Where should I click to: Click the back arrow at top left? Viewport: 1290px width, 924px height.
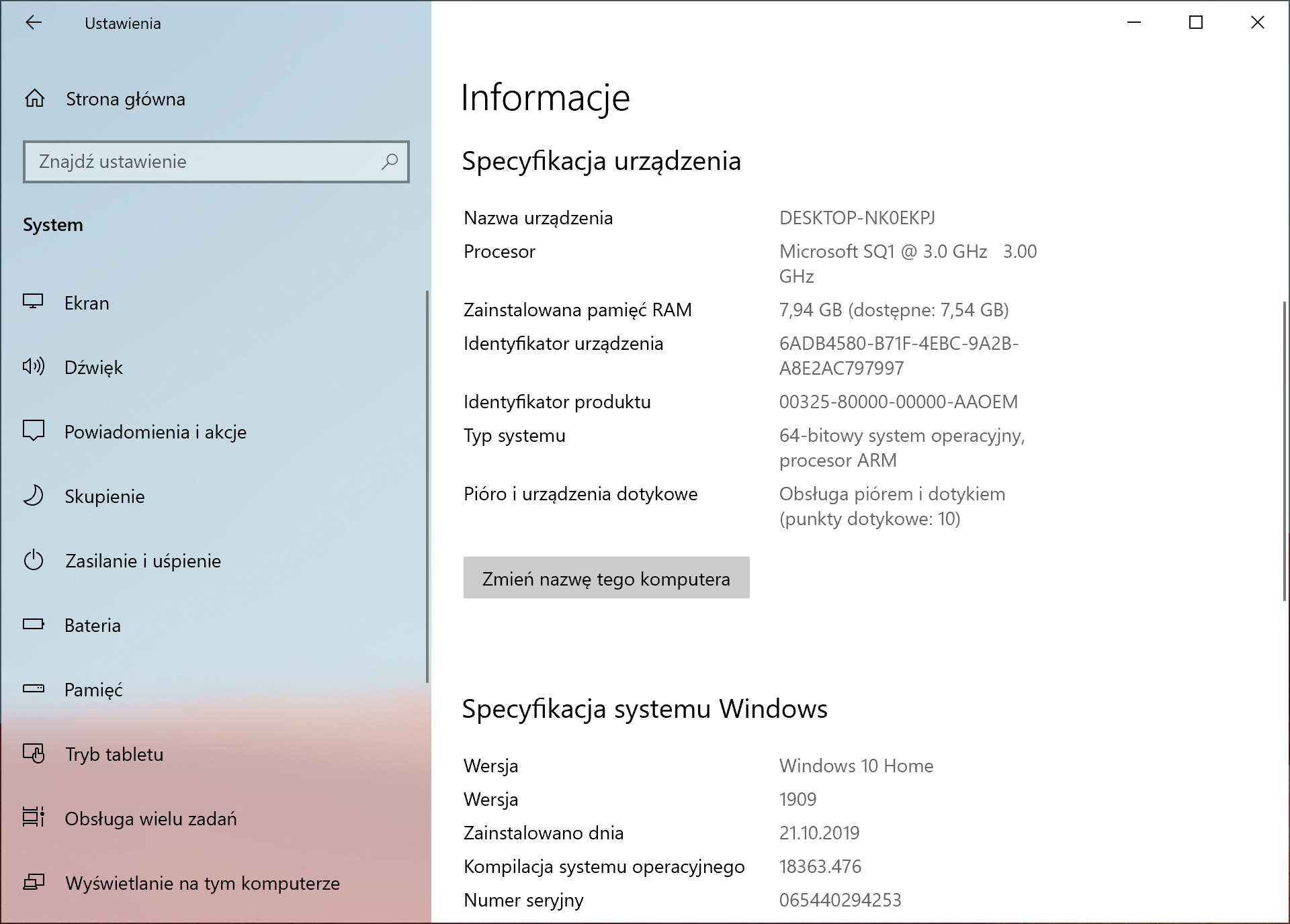[x=34, y=24]
